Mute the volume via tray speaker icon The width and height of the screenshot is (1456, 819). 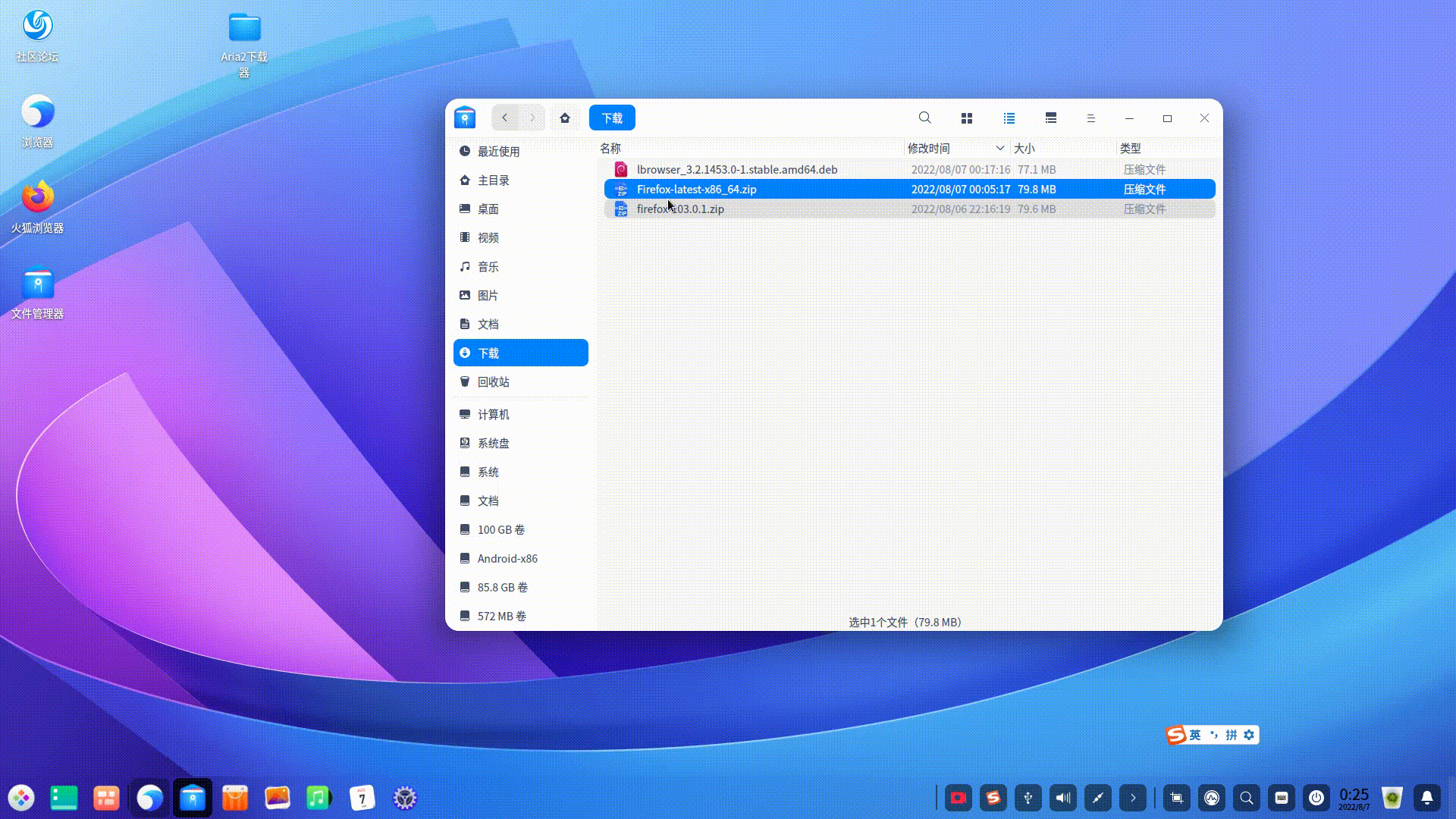(1062, 798)
